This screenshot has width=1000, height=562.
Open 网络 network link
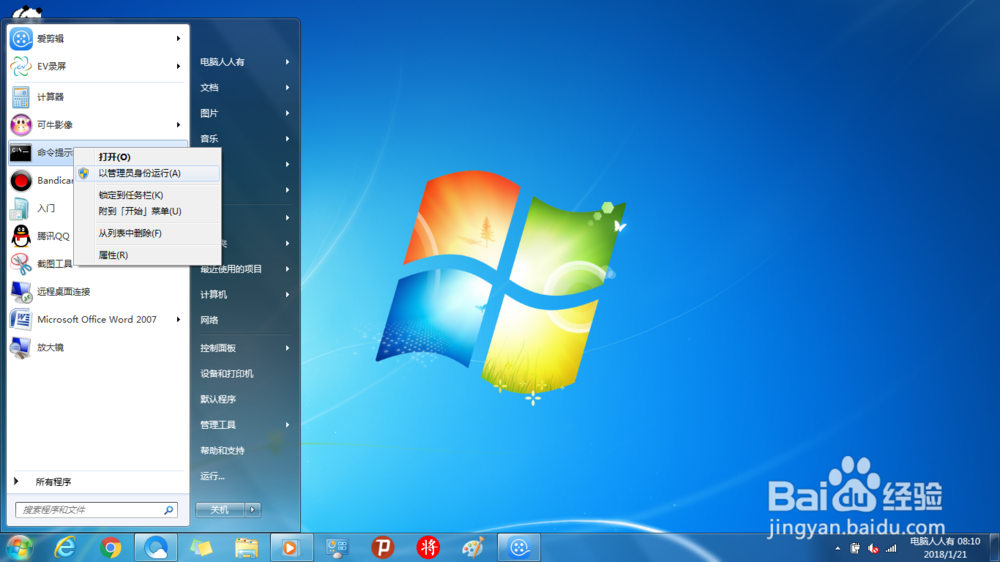(x=209, y=320)
